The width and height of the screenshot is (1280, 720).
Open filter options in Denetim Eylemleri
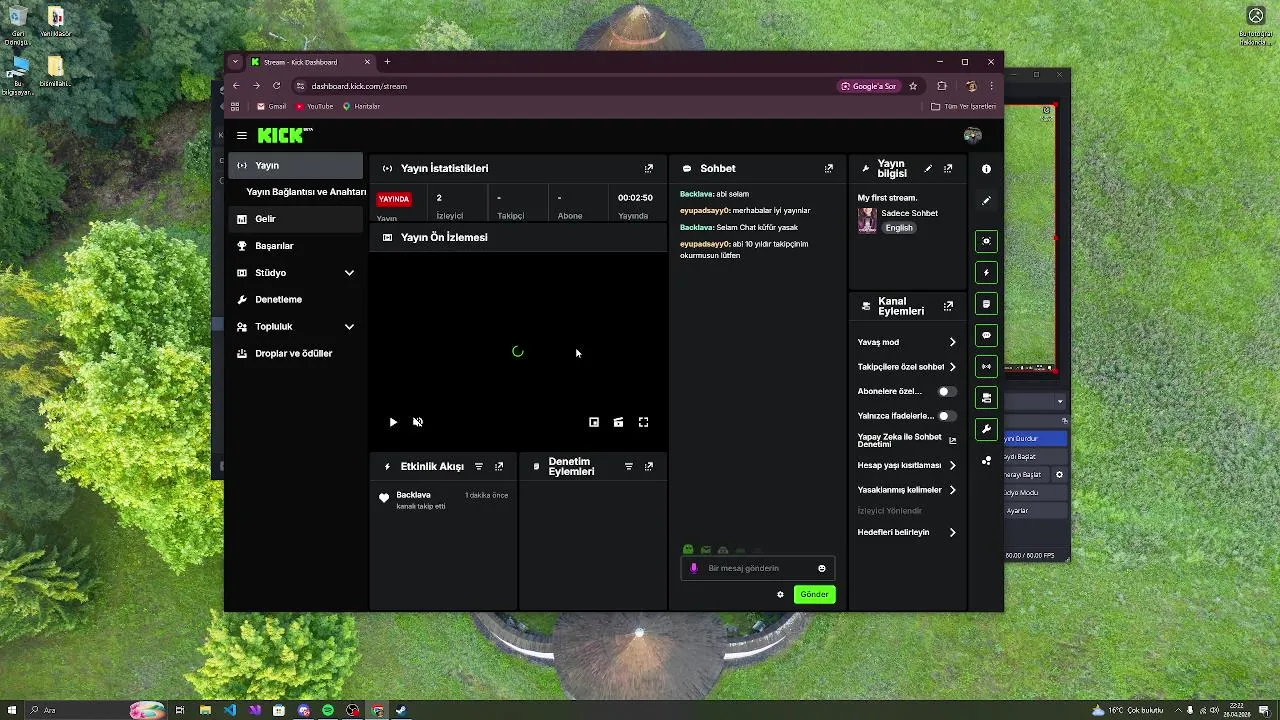coord(629,466)
